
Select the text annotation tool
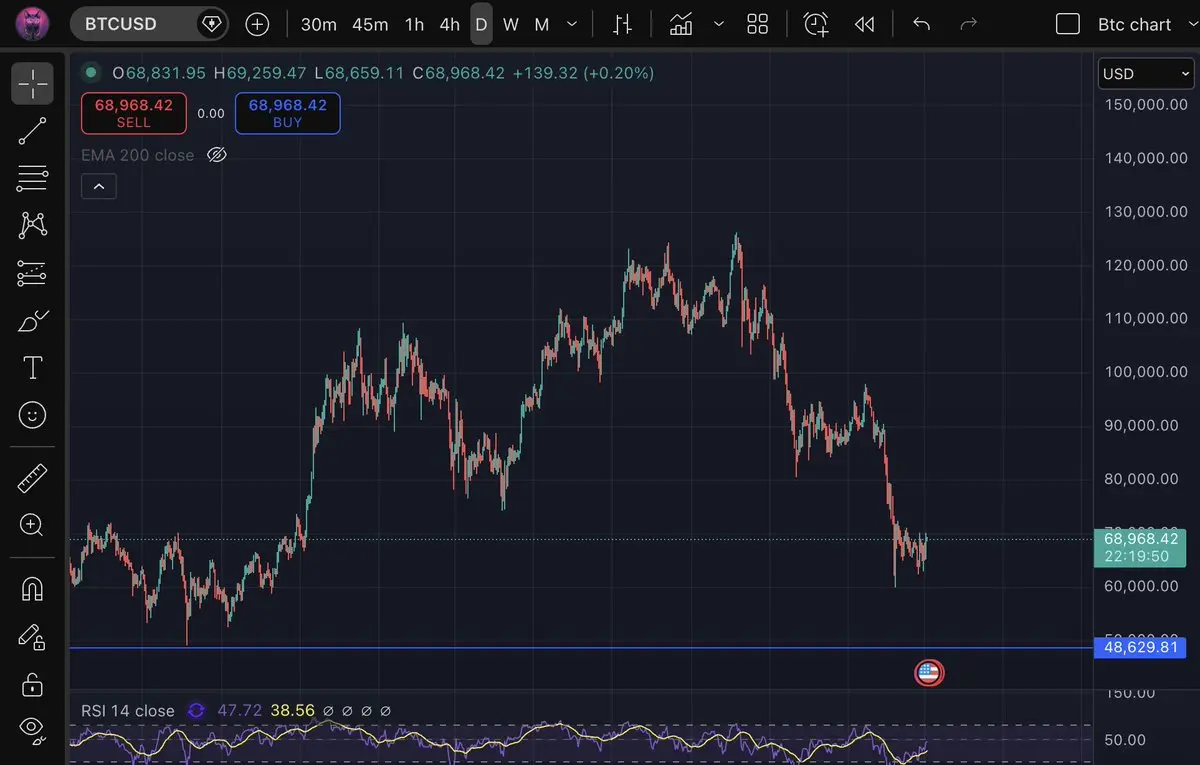click(32, 367)
